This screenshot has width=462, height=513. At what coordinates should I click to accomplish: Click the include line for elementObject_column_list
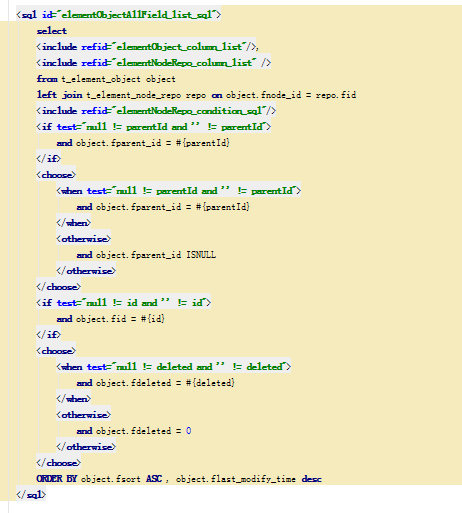pos(147,47)
